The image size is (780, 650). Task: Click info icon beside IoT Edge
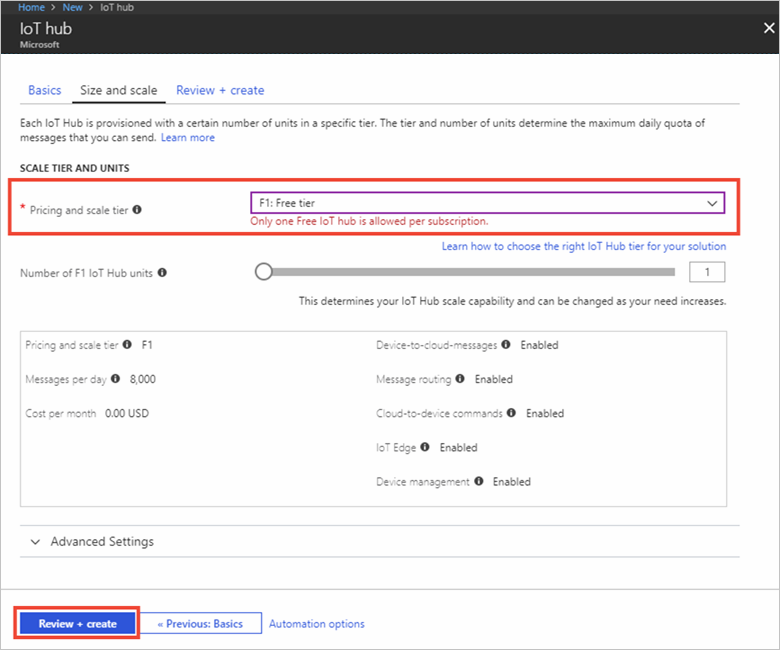pyautogui.click(x=425, y=447)
